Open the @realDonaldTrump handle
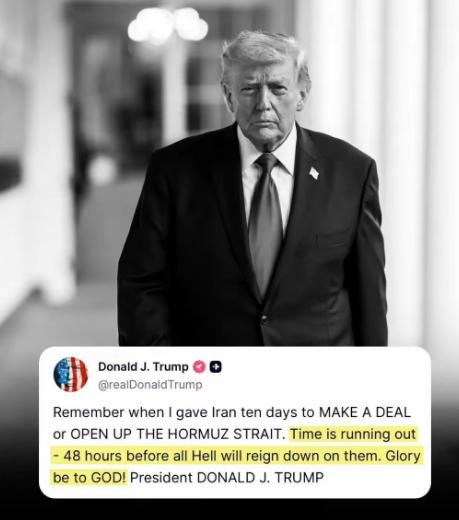This screenshot has width=459, height=520. pos(150,385)
